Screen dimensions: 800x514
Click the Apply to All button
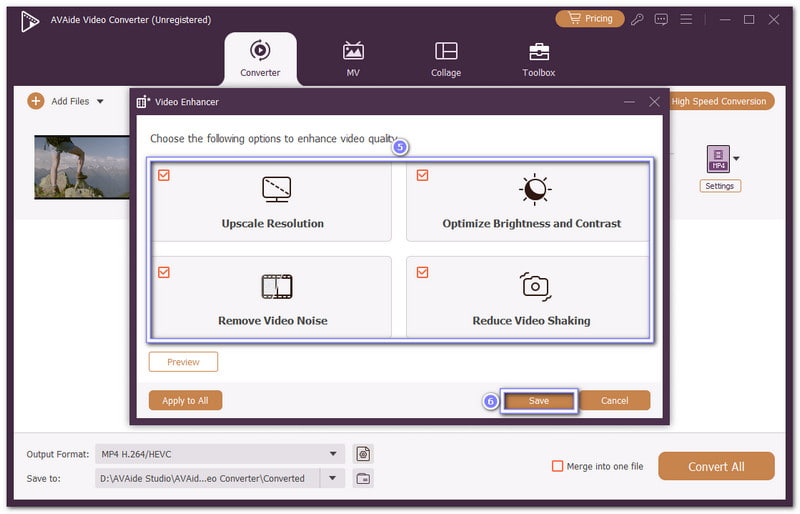185,400
